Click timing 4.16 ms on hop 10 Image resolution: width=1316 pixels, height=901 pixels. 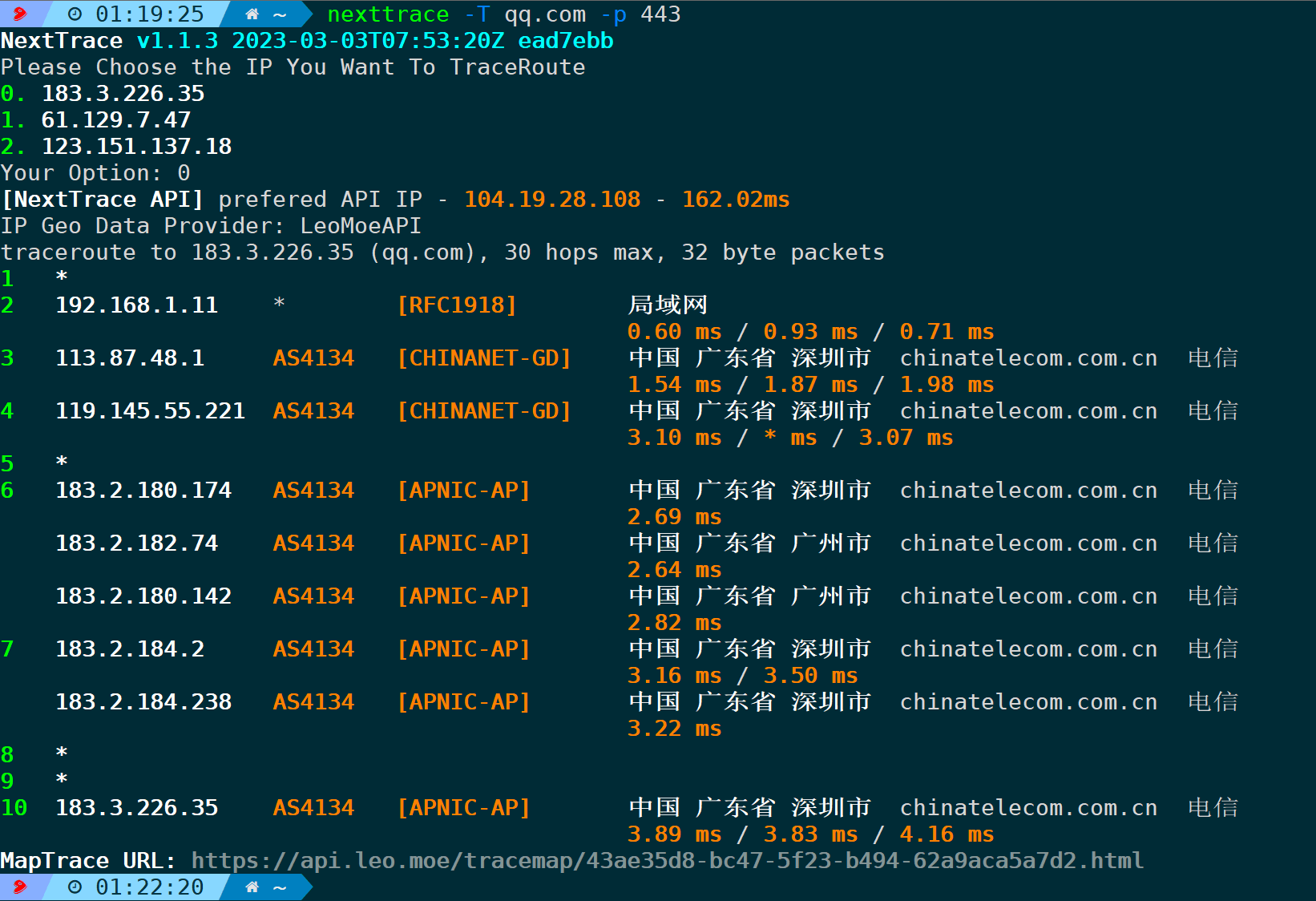pyautogui.click(x=947, y=834)
